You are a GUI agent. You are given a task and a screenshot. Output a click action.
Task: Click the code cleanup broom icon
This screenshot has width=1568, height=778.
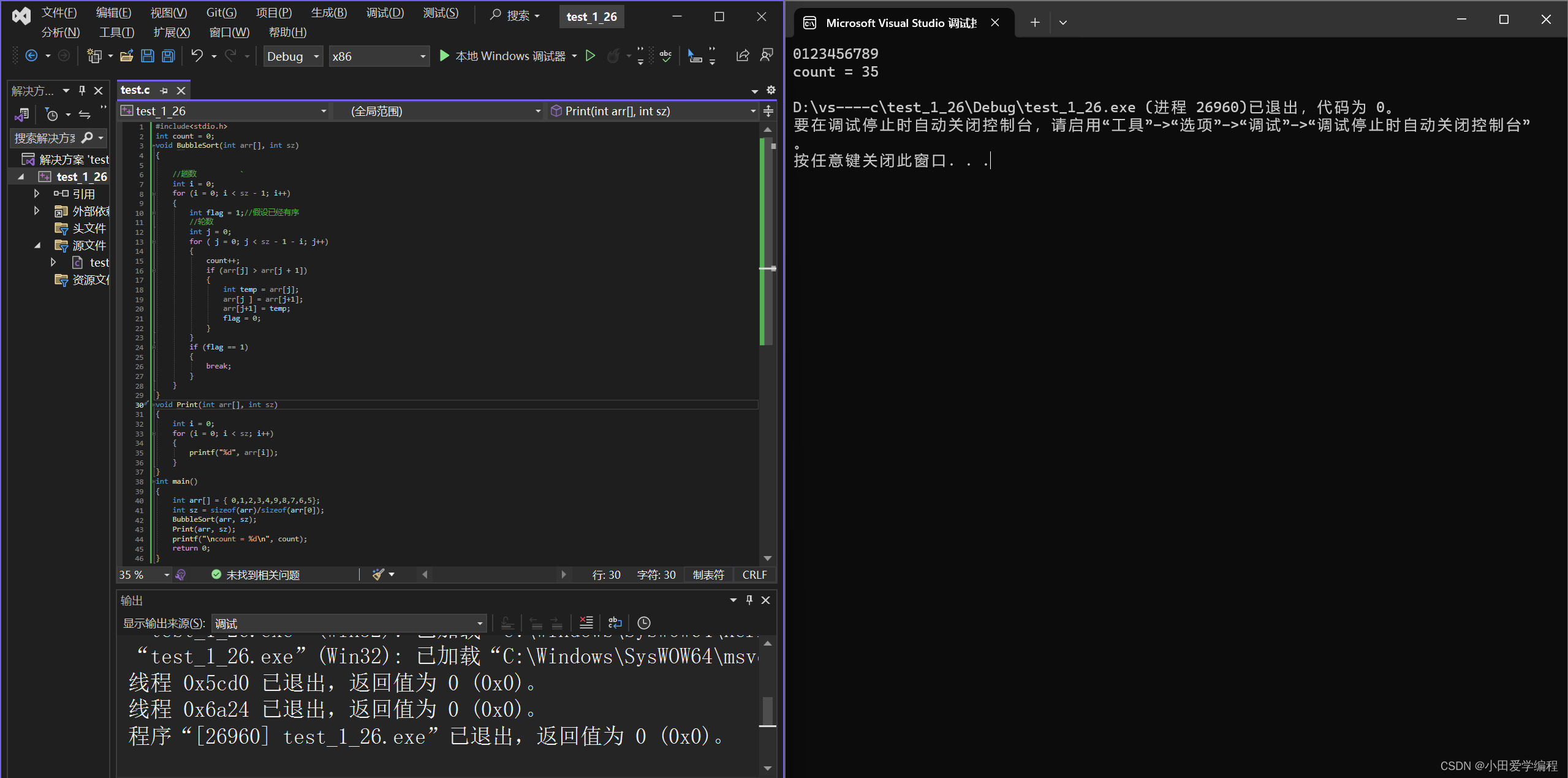point(379,574)
